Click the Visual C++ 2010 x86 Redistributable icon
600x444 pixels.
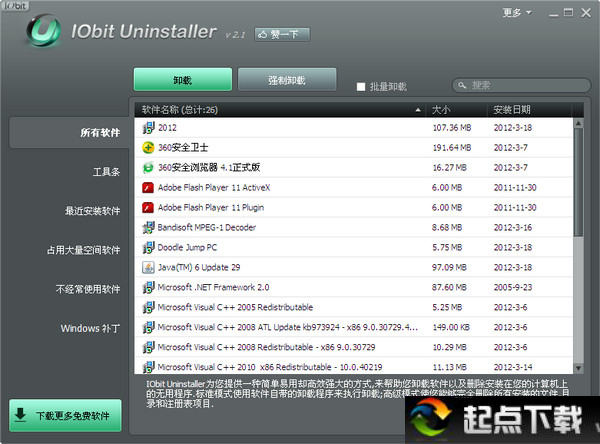coord(148,367)
